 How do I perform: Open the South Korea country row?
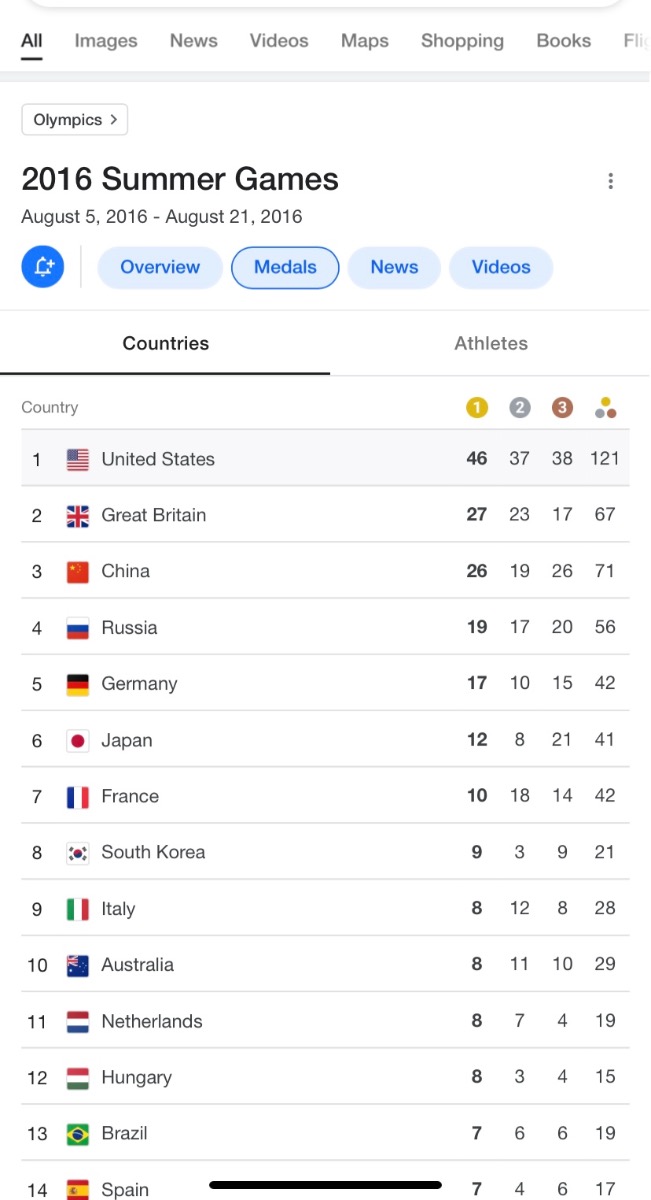tap(325, 852)
